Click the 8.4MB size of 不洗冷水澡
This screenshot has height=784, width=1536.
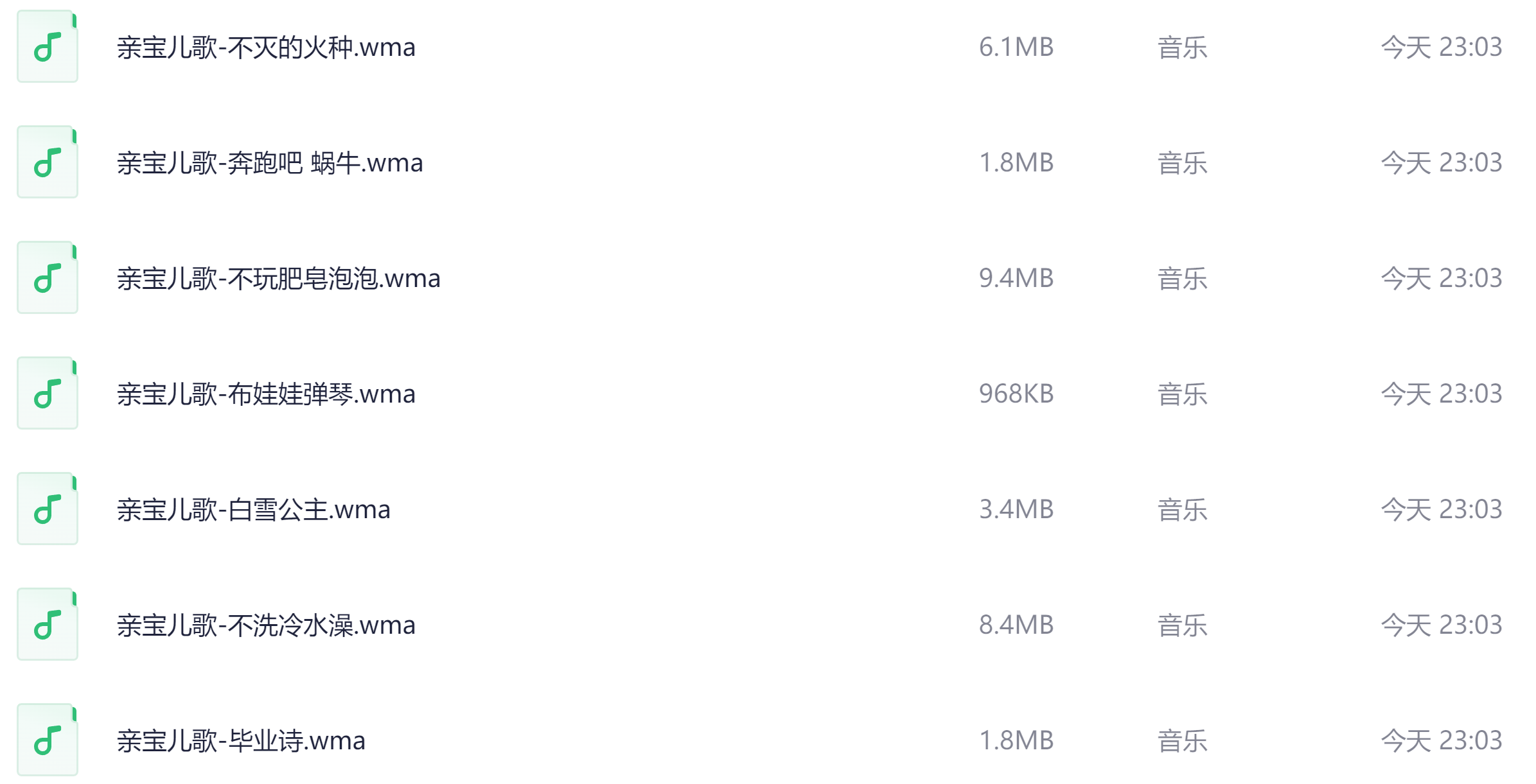1016,625
